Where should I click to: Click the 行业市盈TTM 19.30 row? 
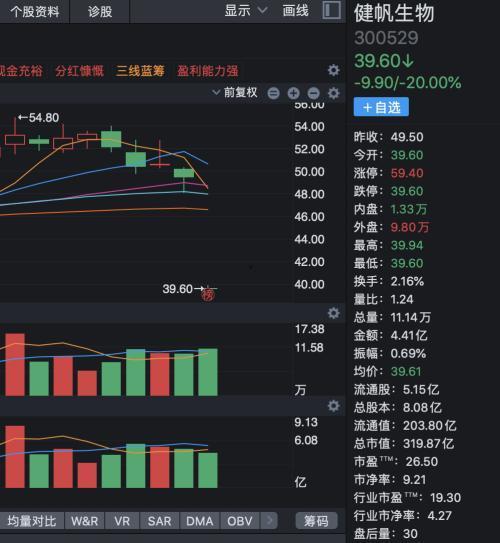[408, 498]
